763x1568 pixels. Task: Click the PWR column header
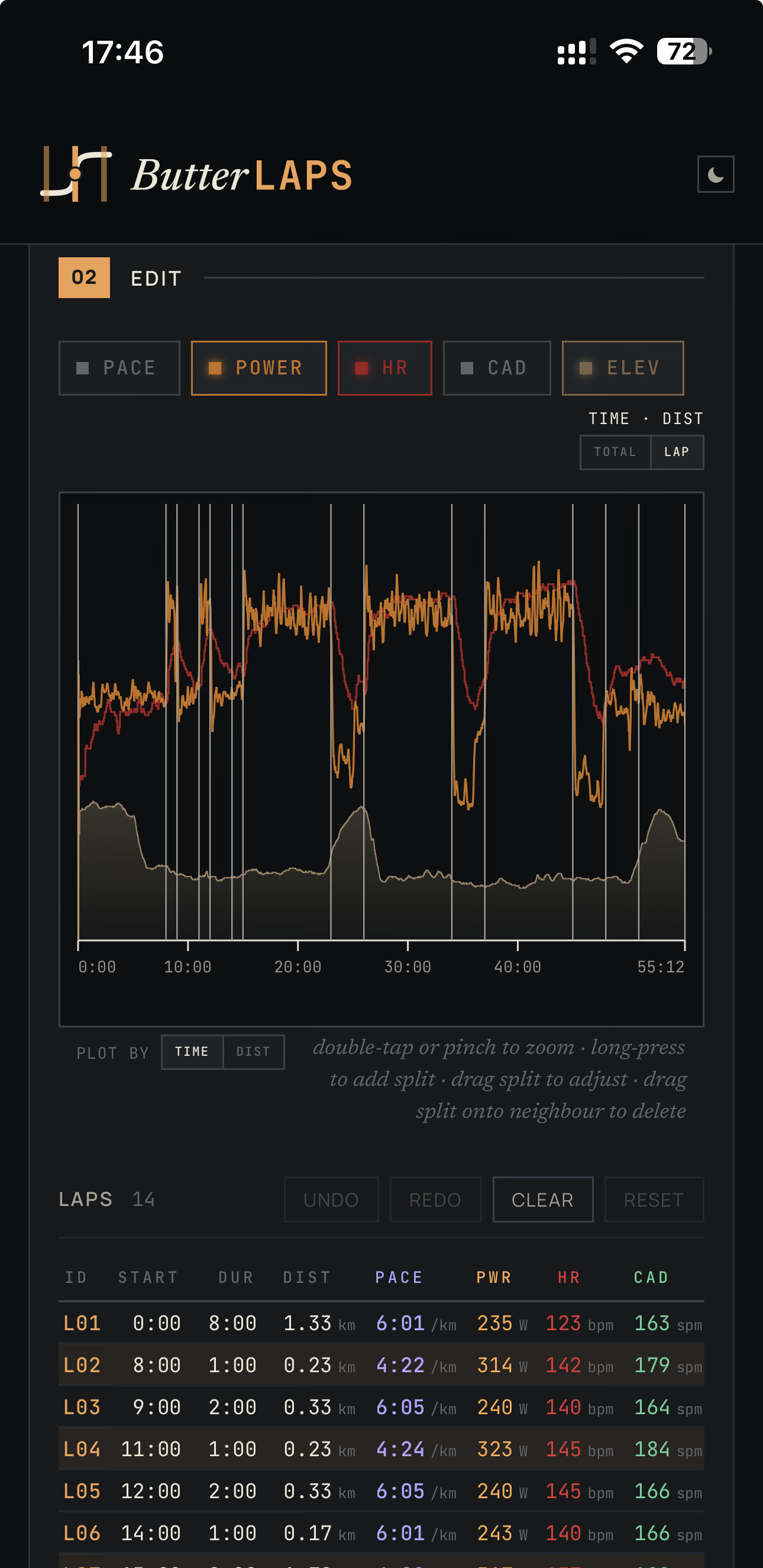pos(494,1277)
